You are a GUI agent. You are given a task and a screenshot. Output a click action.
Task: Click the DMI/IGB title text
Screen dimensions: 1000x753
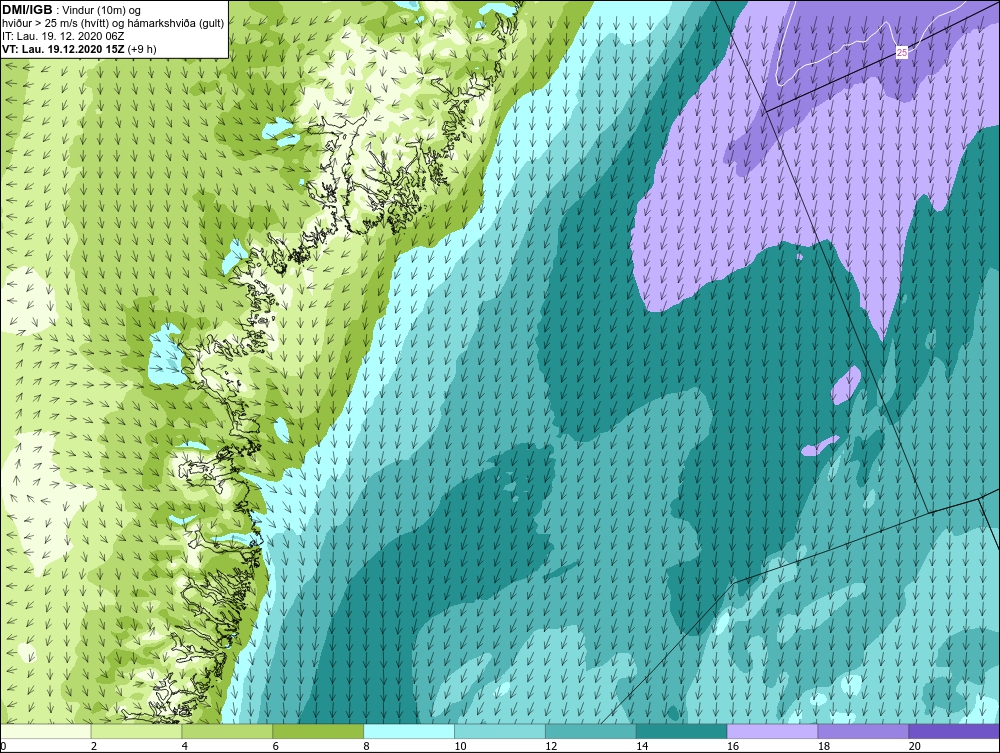tap(27, 10)
